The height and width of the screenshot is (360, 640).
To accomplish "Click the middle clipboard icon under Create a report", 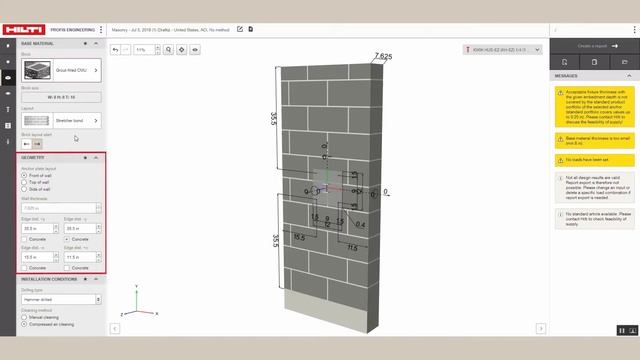I will 594,62.
